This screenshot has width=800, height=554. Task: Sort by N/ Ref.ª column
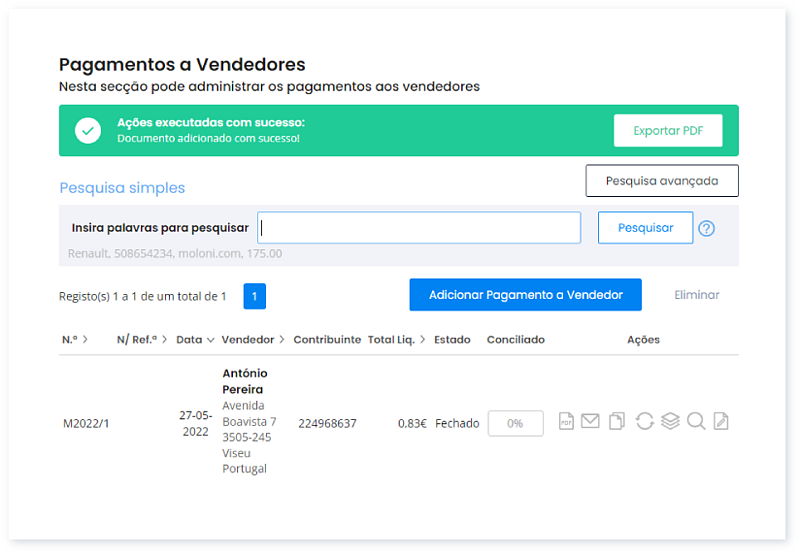coord(141,340)
